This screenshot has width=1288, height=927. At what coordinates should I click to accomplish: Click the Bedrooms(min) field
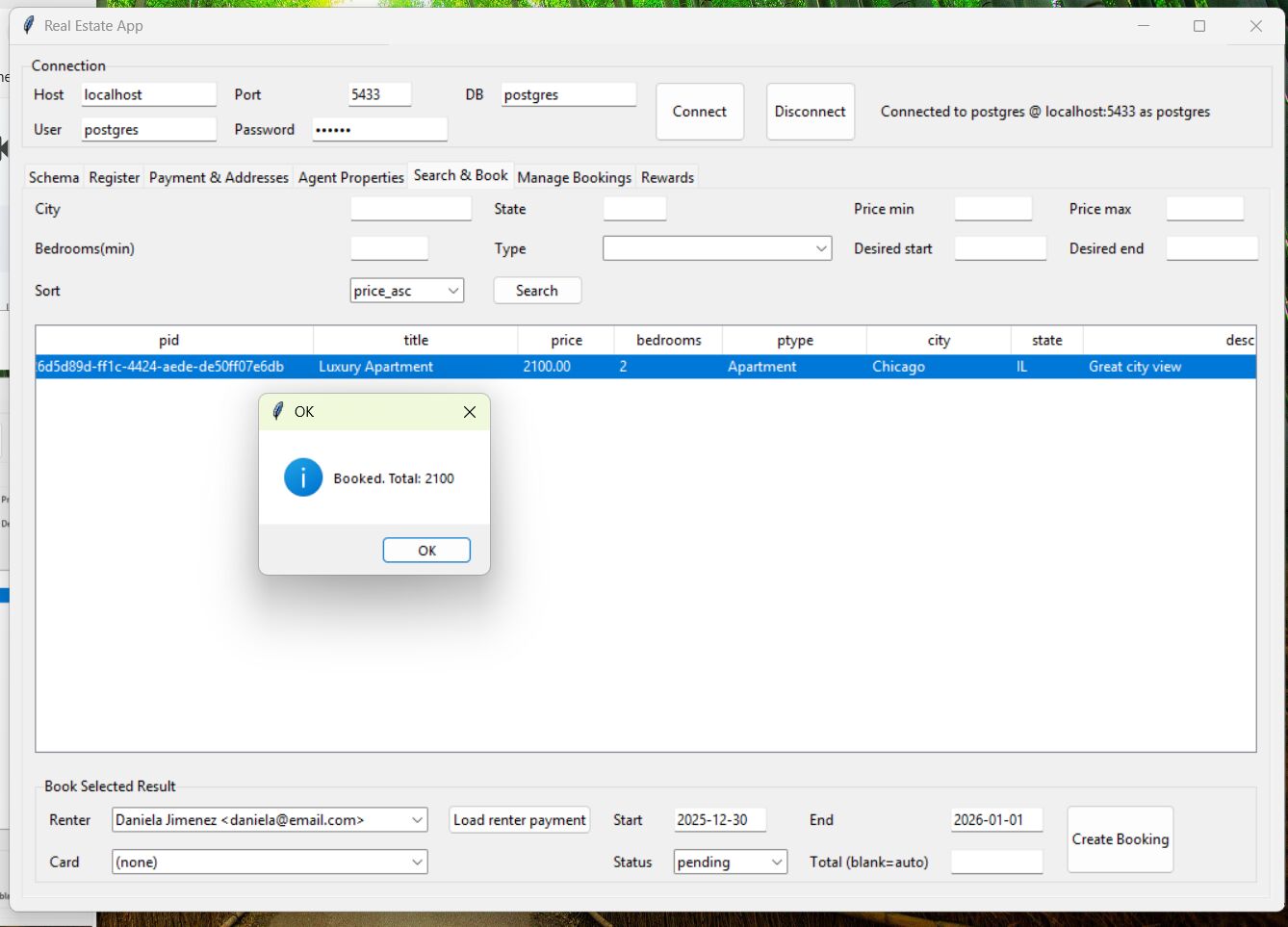point(389,248)
